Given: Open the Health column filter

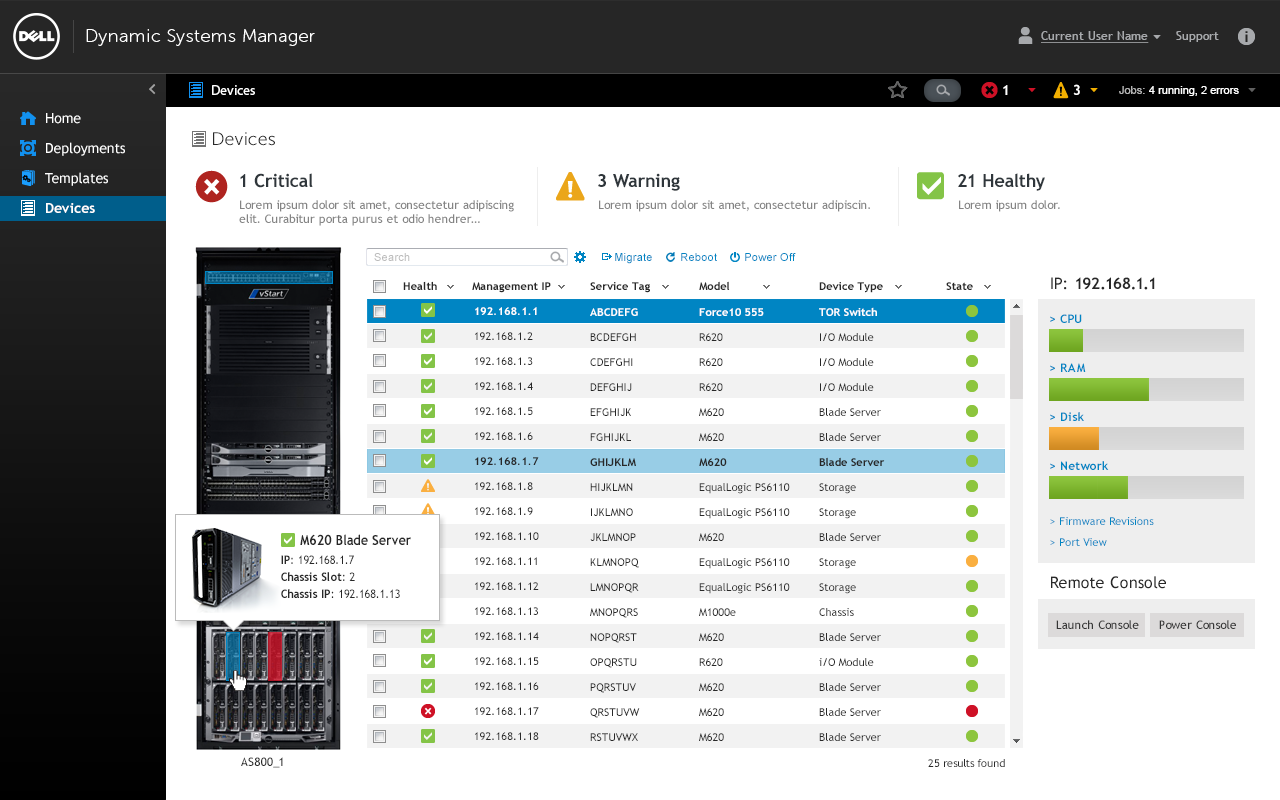Looking at the screenshot, I should (x=451, y=286).
